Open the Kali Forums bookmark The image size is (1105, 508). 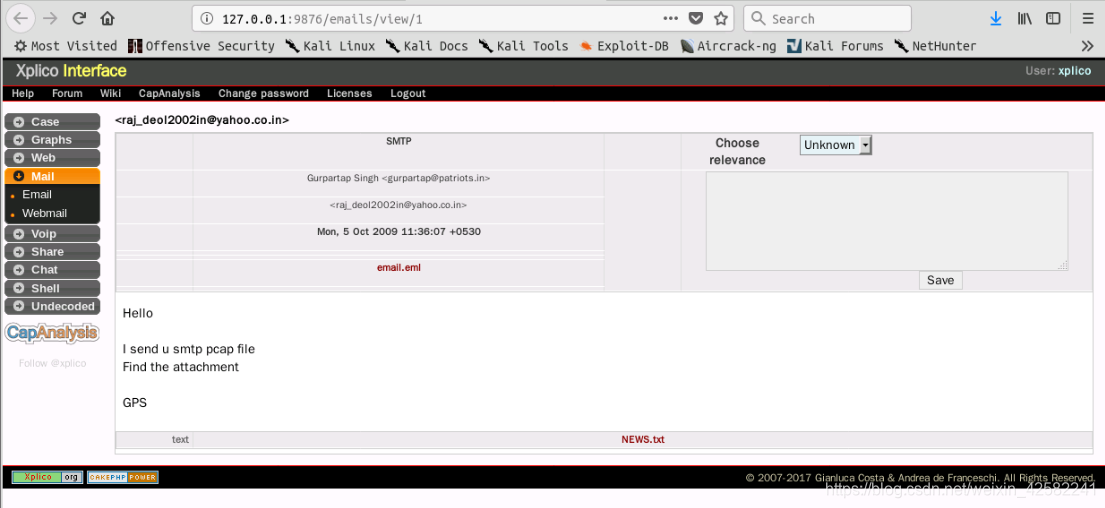coord(835,46)
